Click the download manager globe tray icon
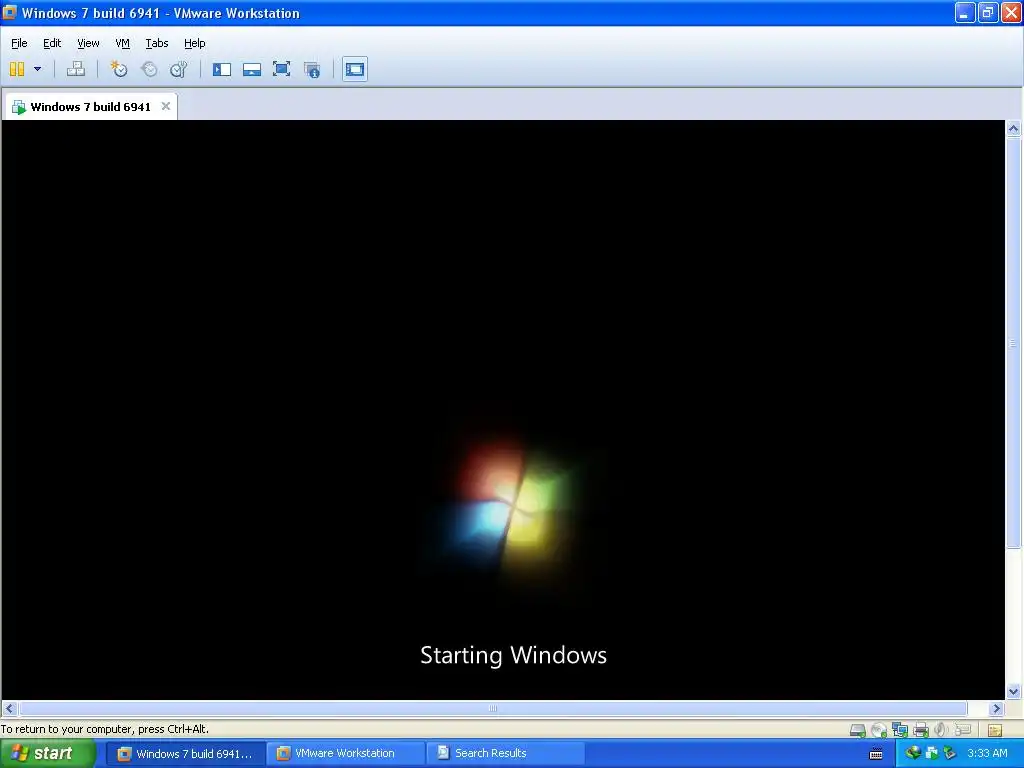 tap(913, 753)
